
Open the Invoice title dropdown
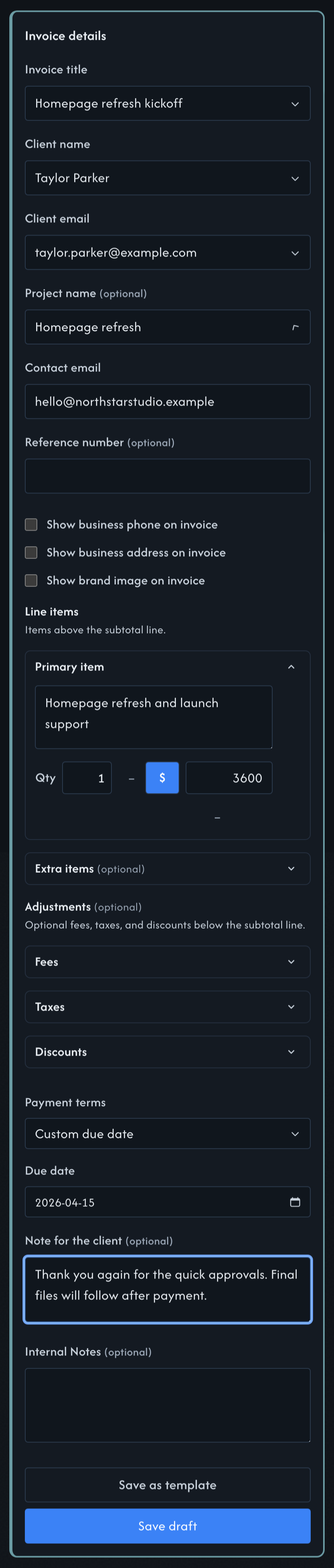pos(294,103)
